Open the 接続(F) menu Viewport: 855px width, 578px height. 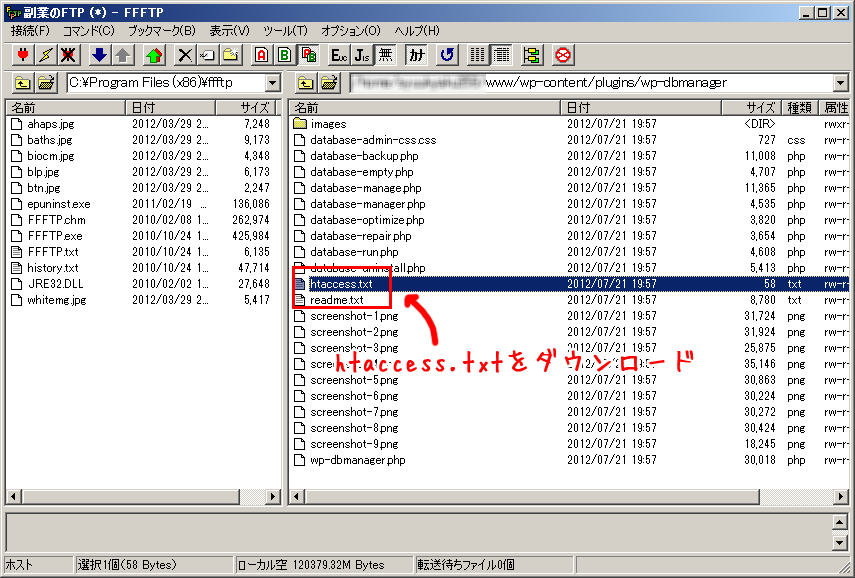point(30,31)
